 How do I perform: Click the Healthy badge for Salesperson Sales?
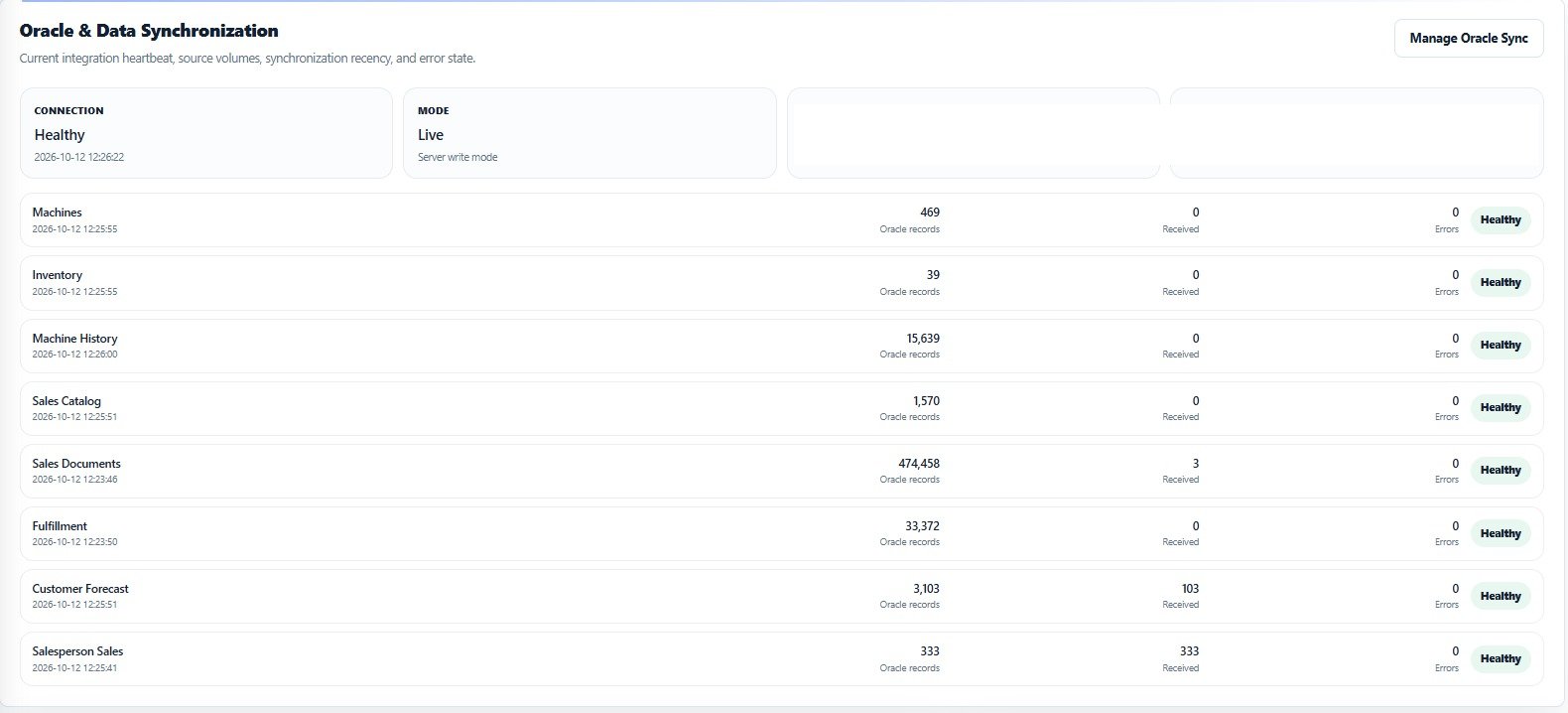click(1501, 659)
